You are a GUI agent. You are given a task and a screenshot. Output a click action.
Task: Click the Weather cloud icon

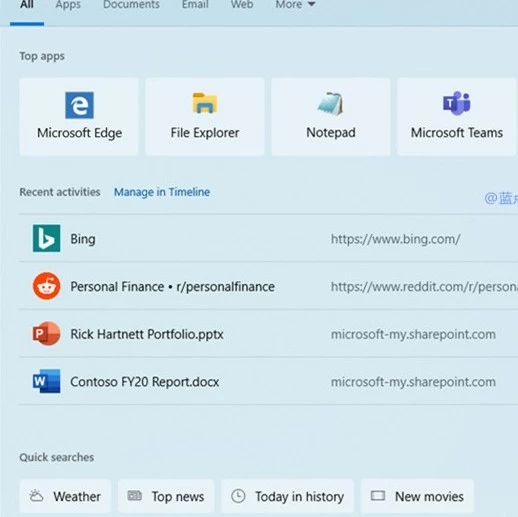[x=36, y=496]
